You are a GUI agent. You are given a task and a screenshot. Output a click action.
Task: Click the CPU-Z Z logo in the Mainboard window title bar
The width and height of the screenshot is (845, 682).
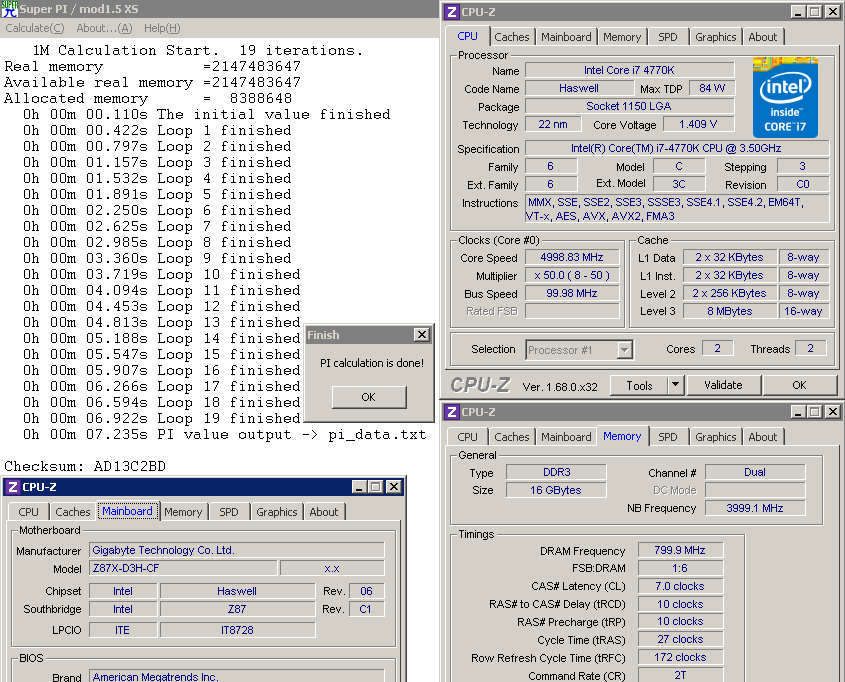(13, 487)
